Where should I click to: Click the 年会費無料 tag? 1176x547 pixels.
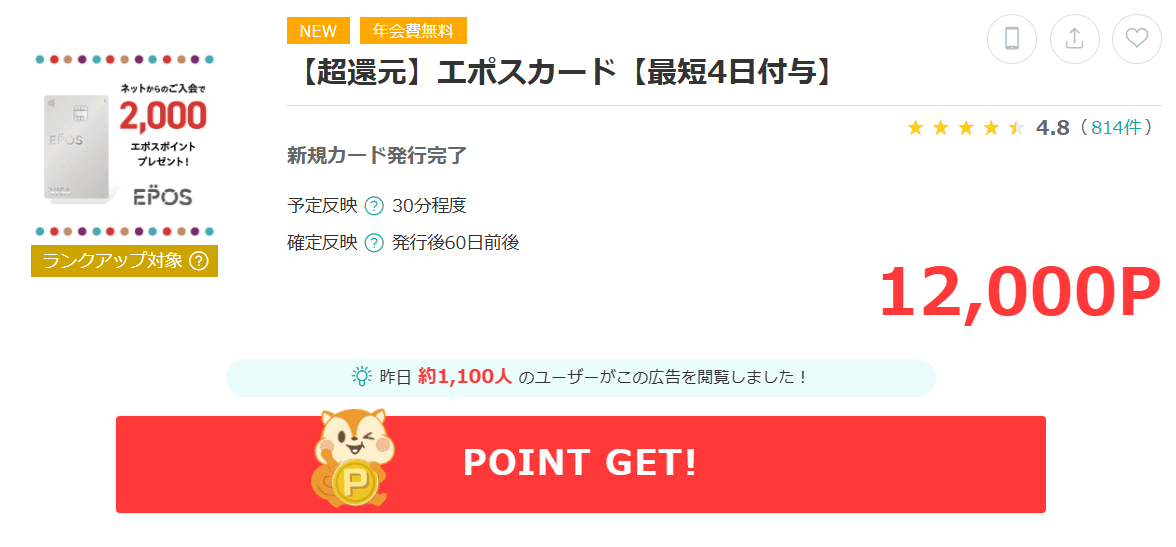(x=413, y=31)
